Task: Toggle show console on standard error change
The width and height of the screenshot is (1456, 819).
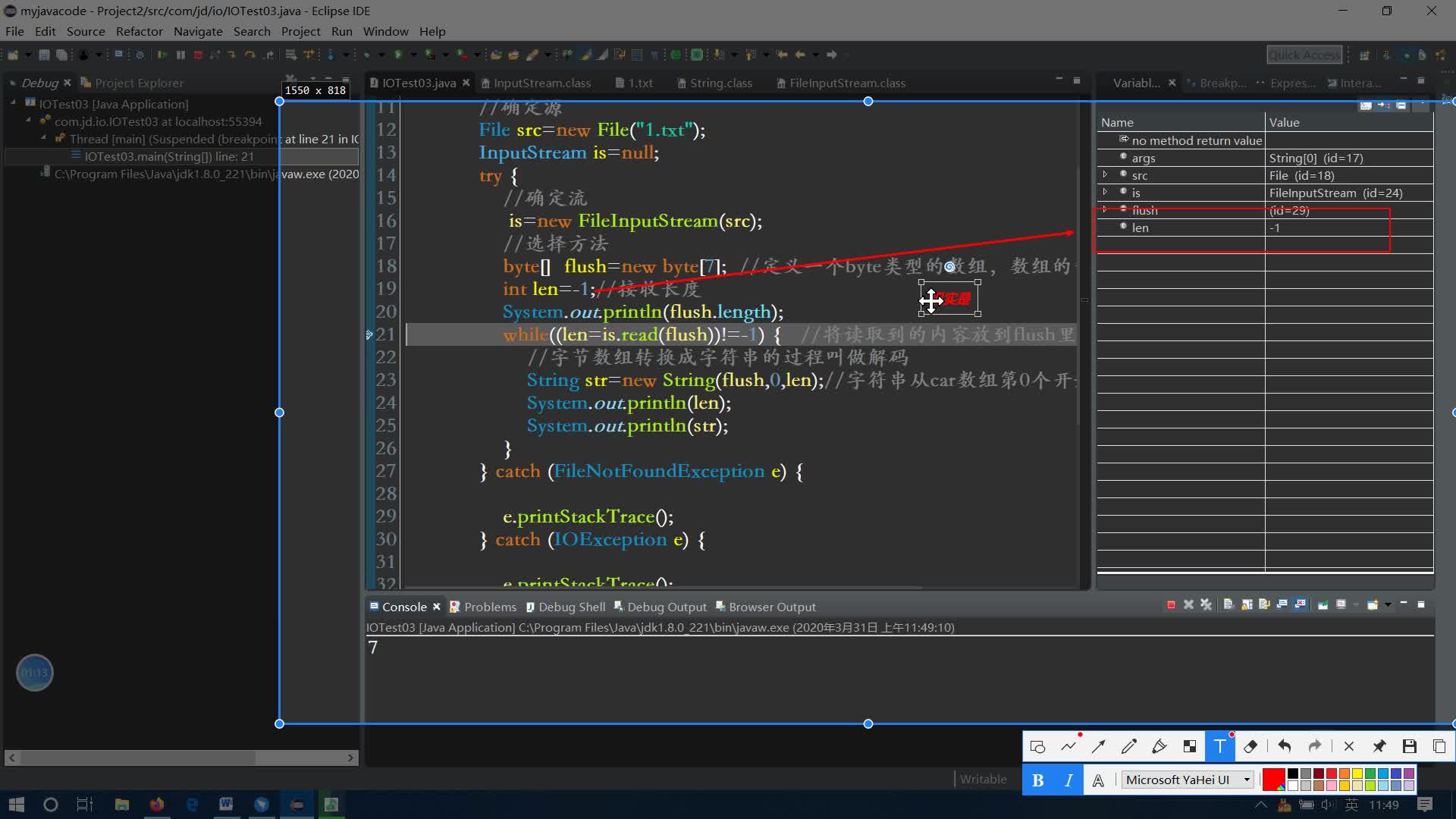Action: pos(1301,605)
